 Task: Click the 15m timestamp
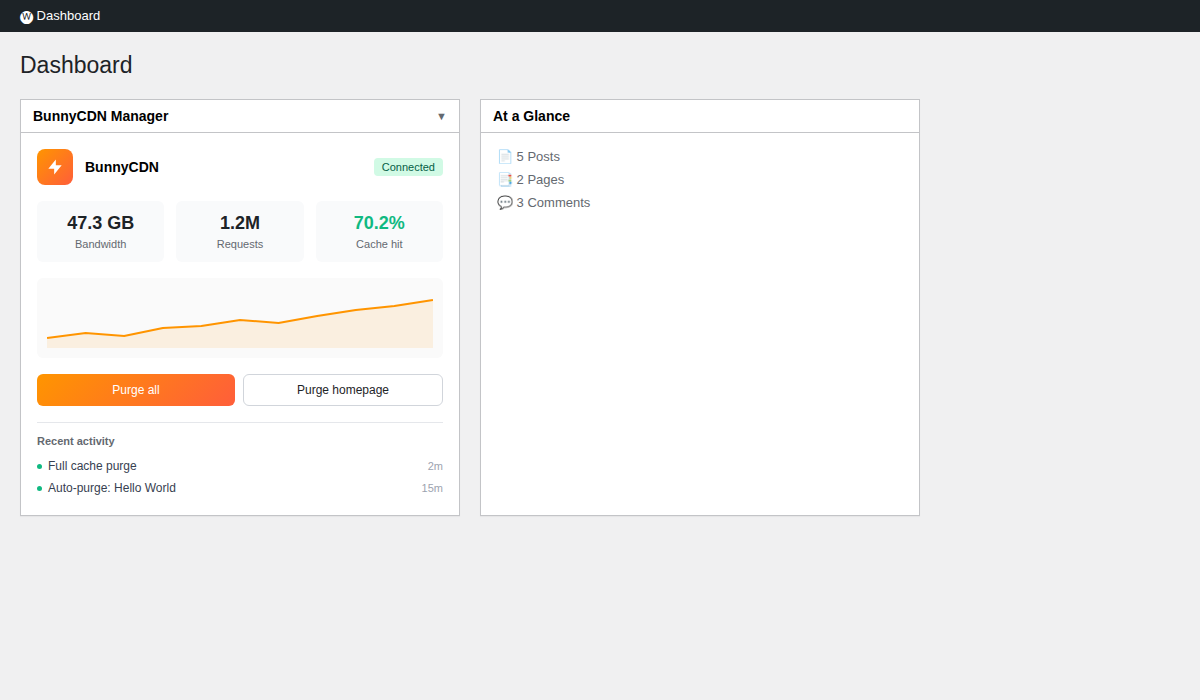(x=432, y=488)
